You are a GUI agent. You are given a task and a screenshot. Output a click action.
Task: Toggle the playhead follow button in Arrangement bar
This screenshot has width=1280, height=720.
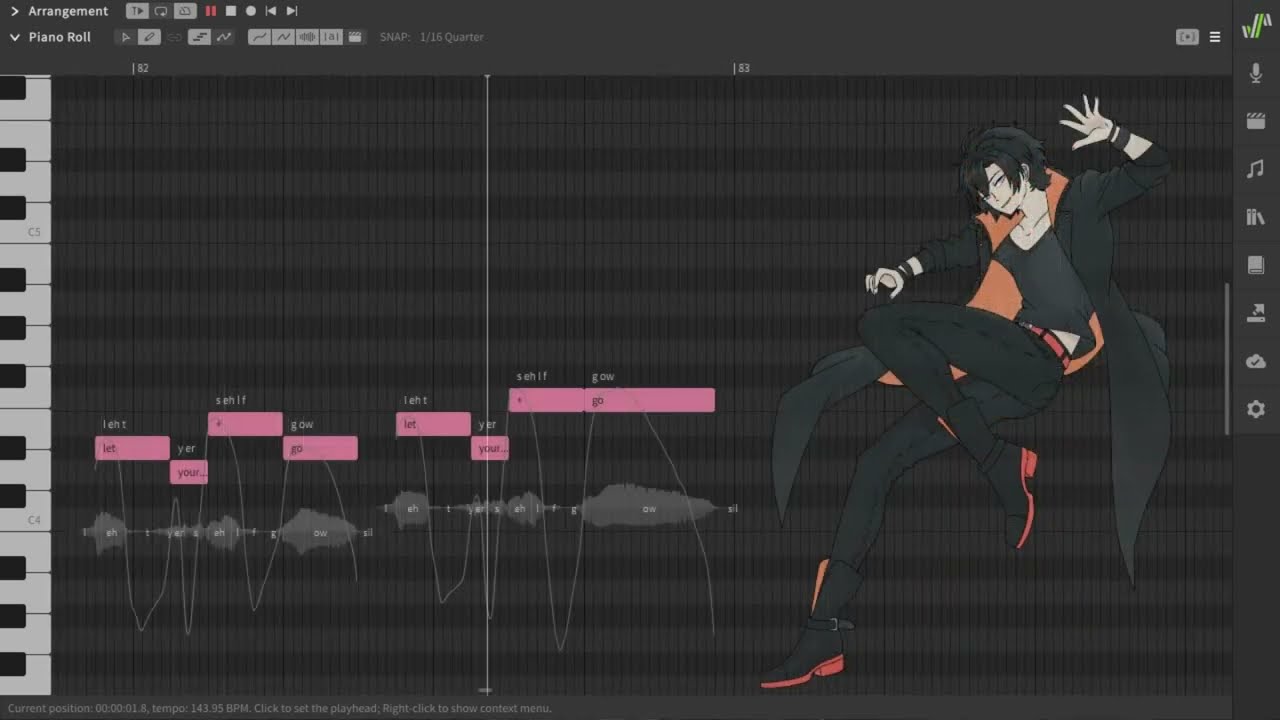pyautogui.click(x=137, y=11)
